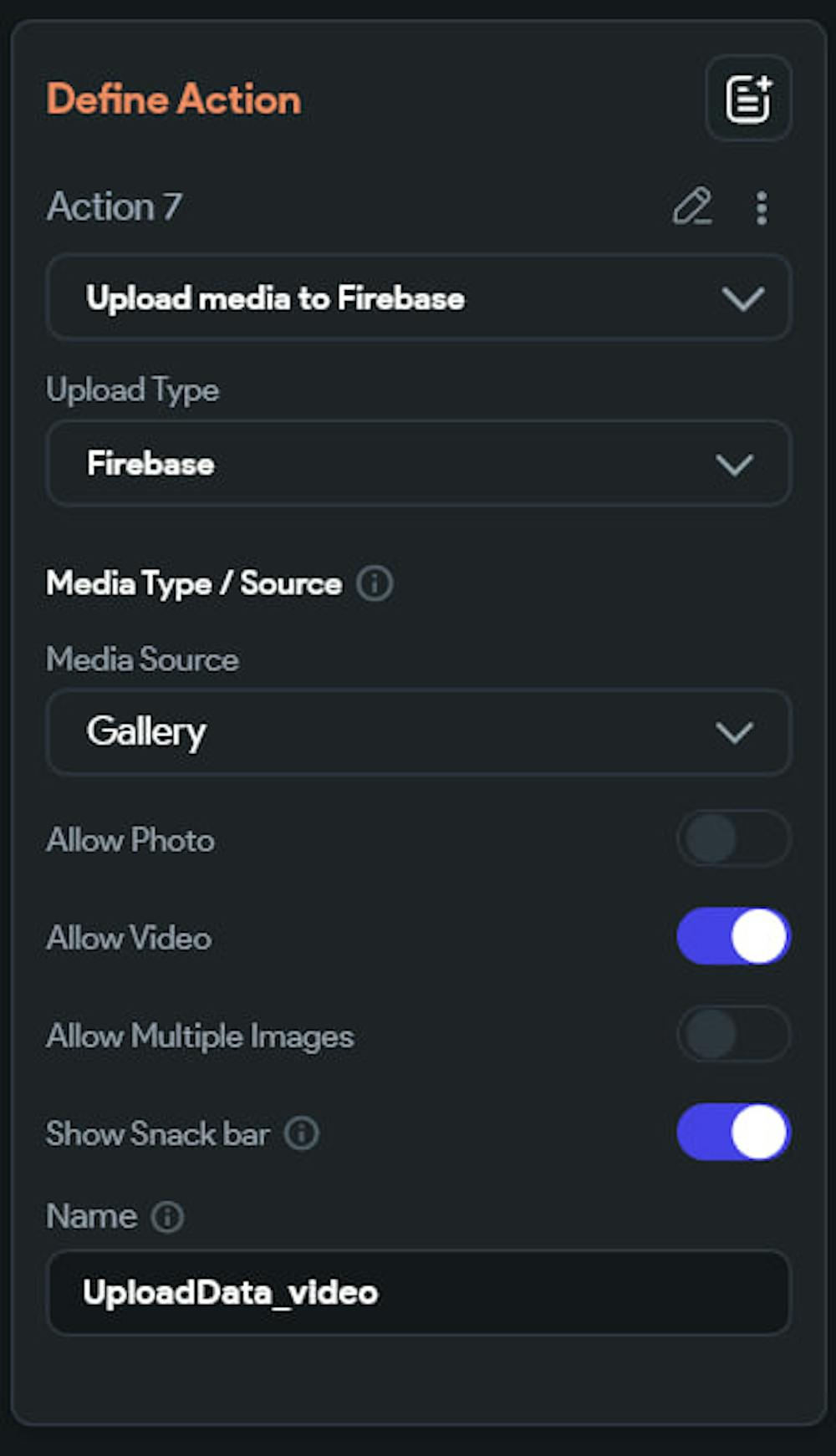The width and height of the screenshot is (836, 1456).
Task: Disable the Allow Video switch
Action: pos(733,936)
